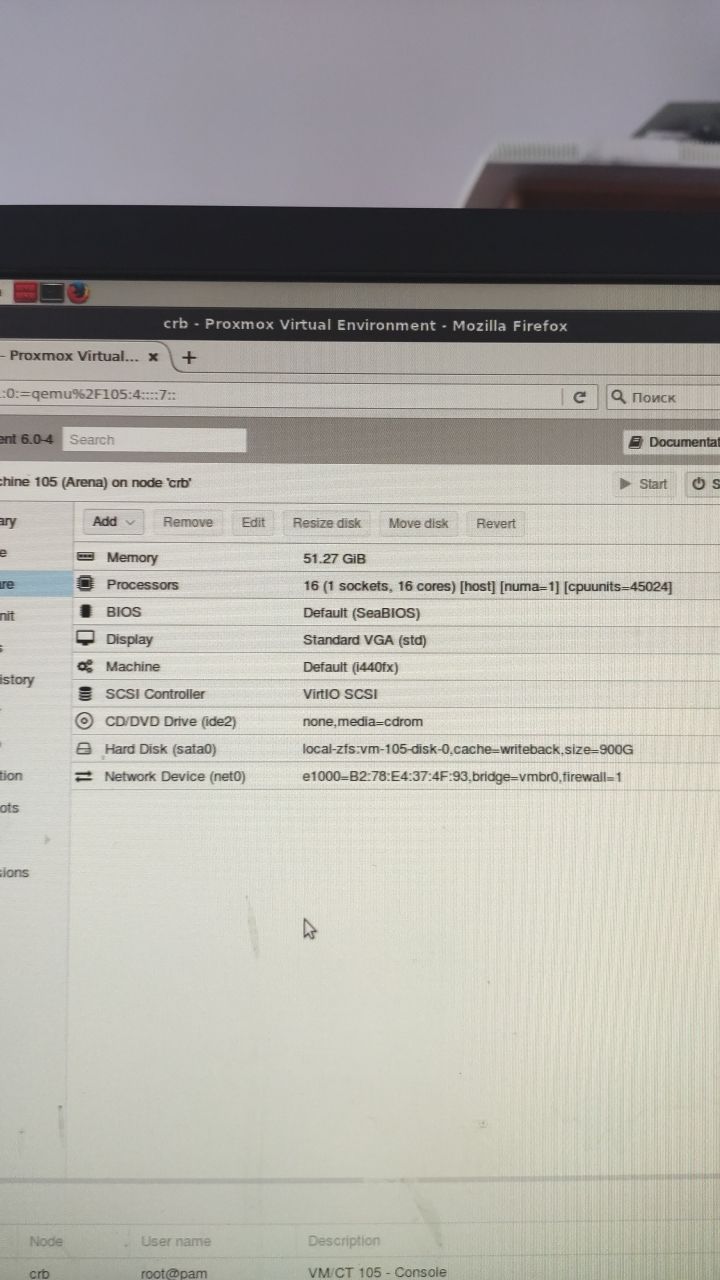The height and width of the screenshot is (1280, 720).
Task: Click the User name column header
Action: point(176,1241)
